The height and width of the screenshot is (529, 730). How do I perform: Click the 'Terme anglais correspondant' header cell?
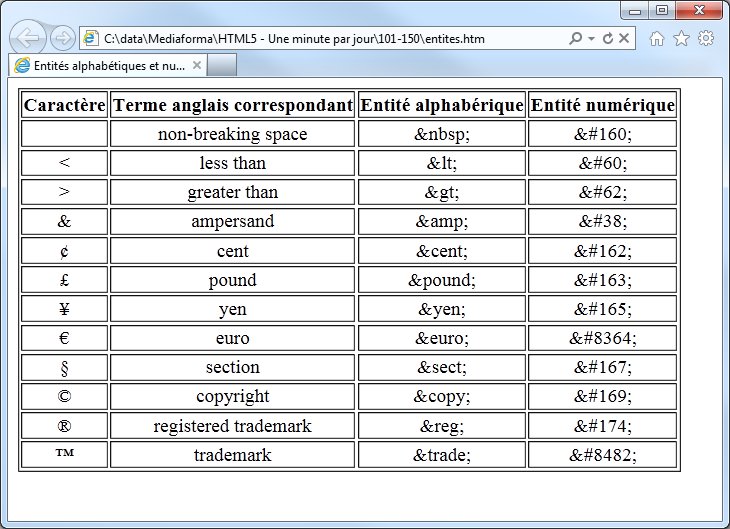tap(232, 105)
